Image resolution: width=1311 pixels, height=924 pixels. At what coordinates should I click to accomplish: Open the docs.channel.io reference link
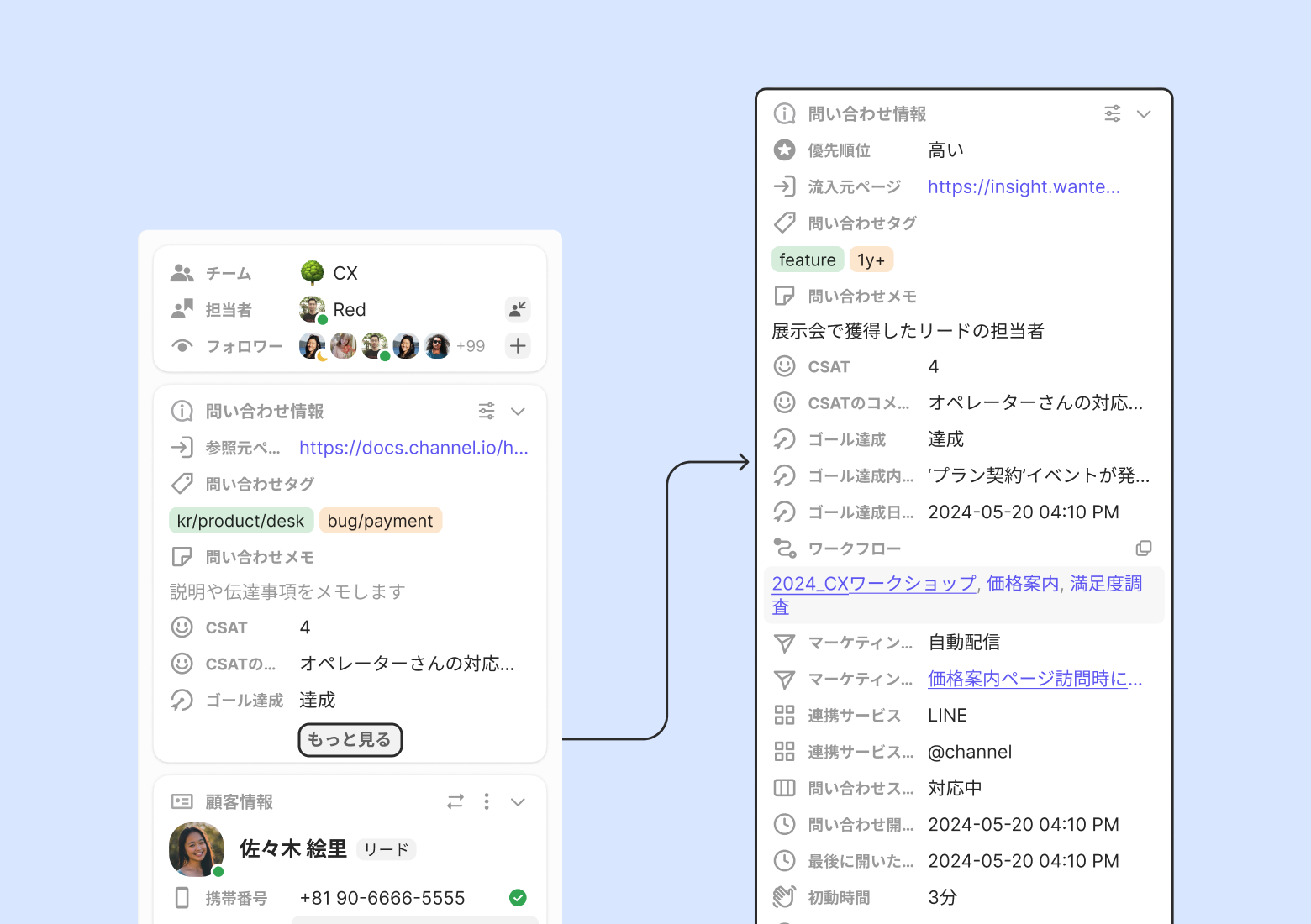click(413, 448)
